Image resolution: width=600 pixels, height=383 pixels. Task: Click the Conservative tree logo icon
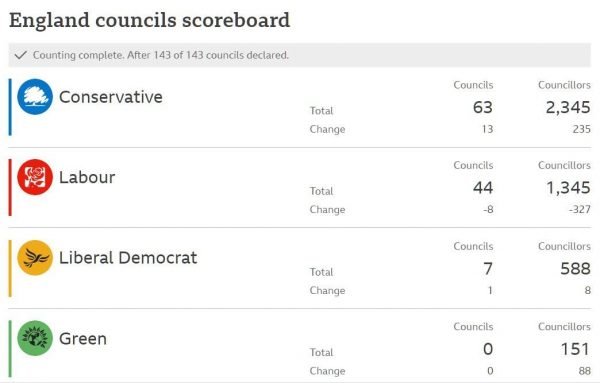click(35, 97)
